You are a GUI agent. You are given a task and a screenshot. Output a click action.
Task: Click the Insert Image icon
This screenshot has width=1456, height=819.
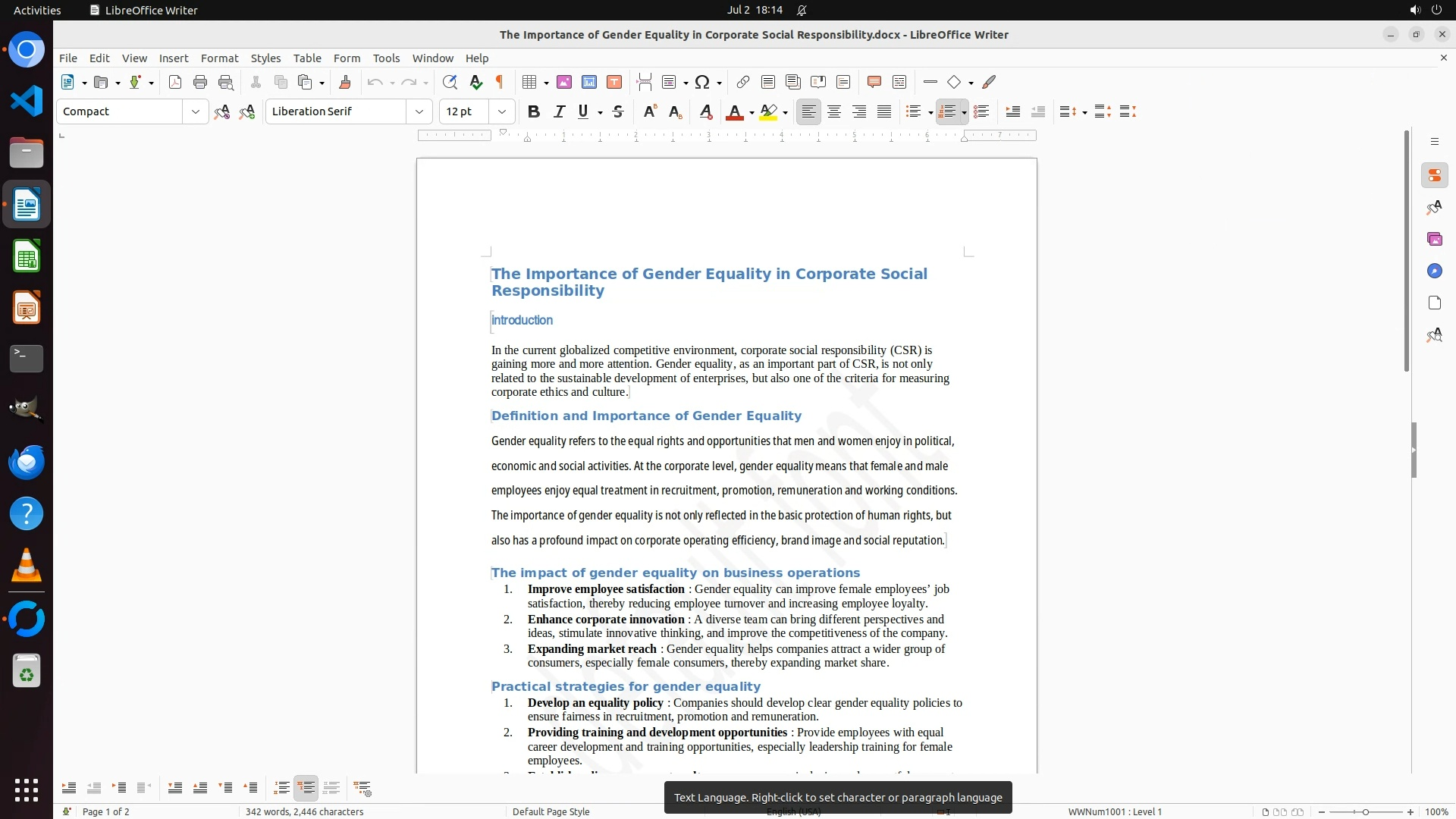click(564, 83)
